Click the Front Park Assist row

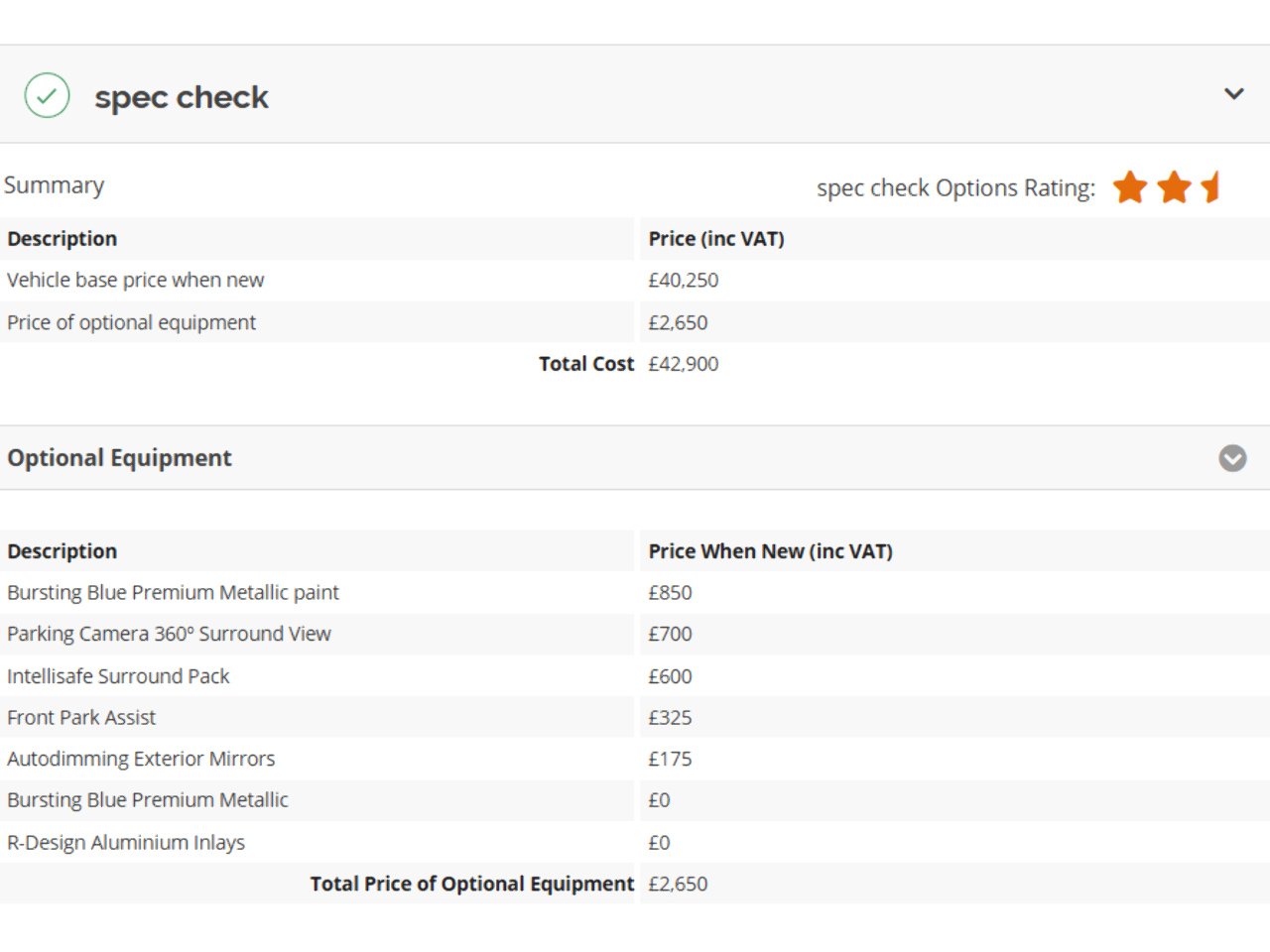click(x=81, y=718)
